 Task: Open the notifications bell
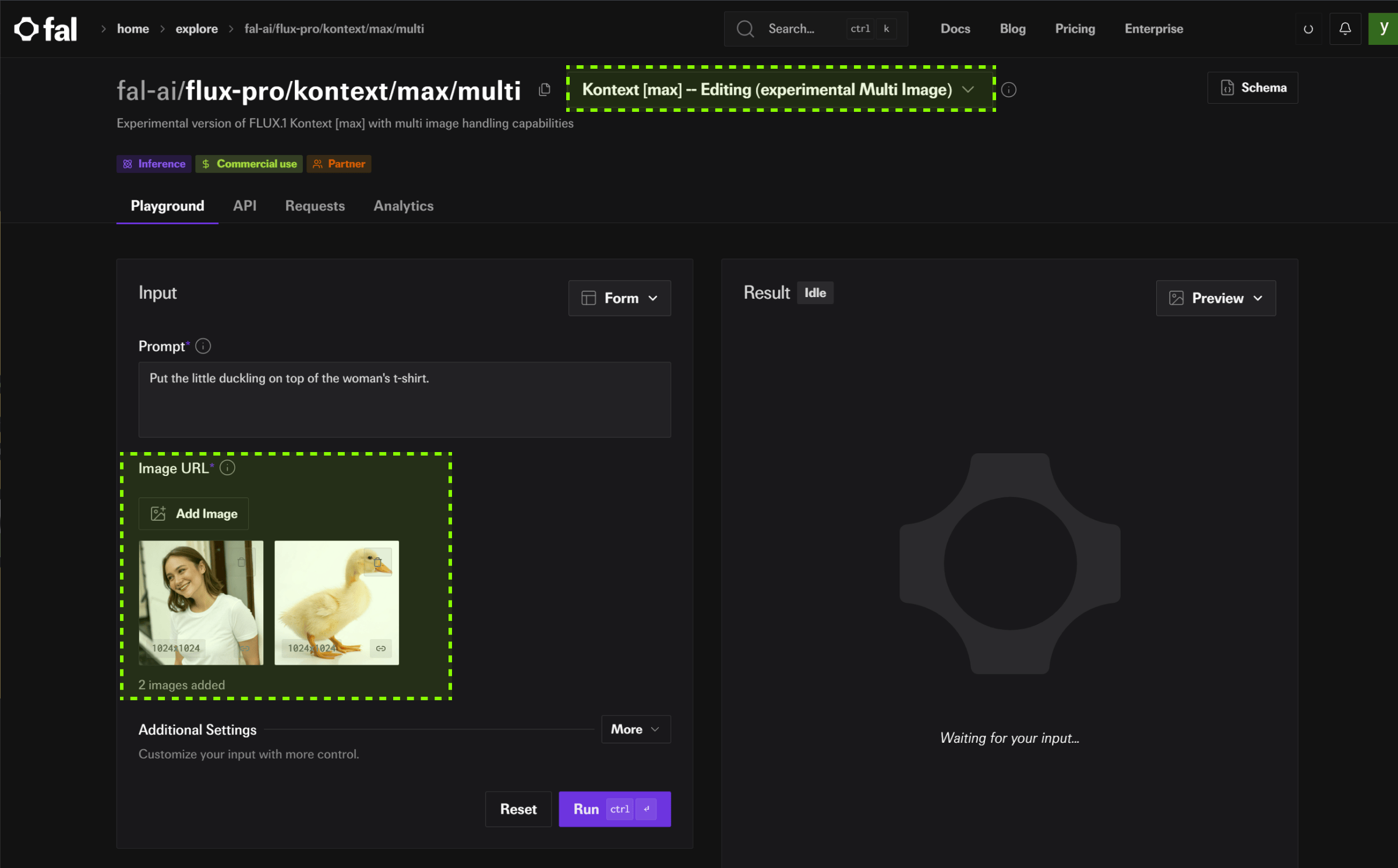tap(1345, 29)
